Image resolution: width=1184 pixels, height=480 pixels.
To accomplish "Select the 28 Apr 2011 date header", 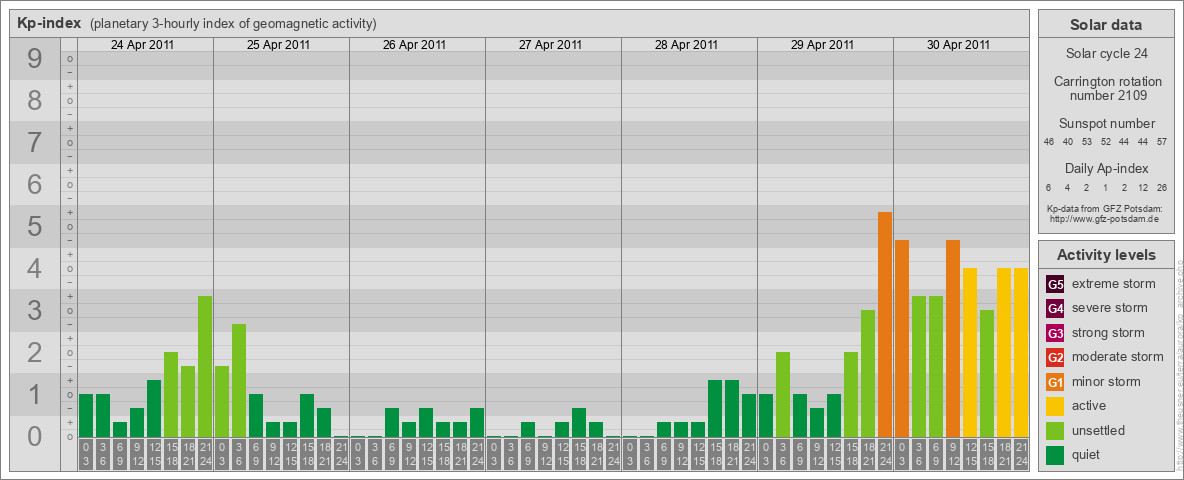I will [x=686, y=45].
